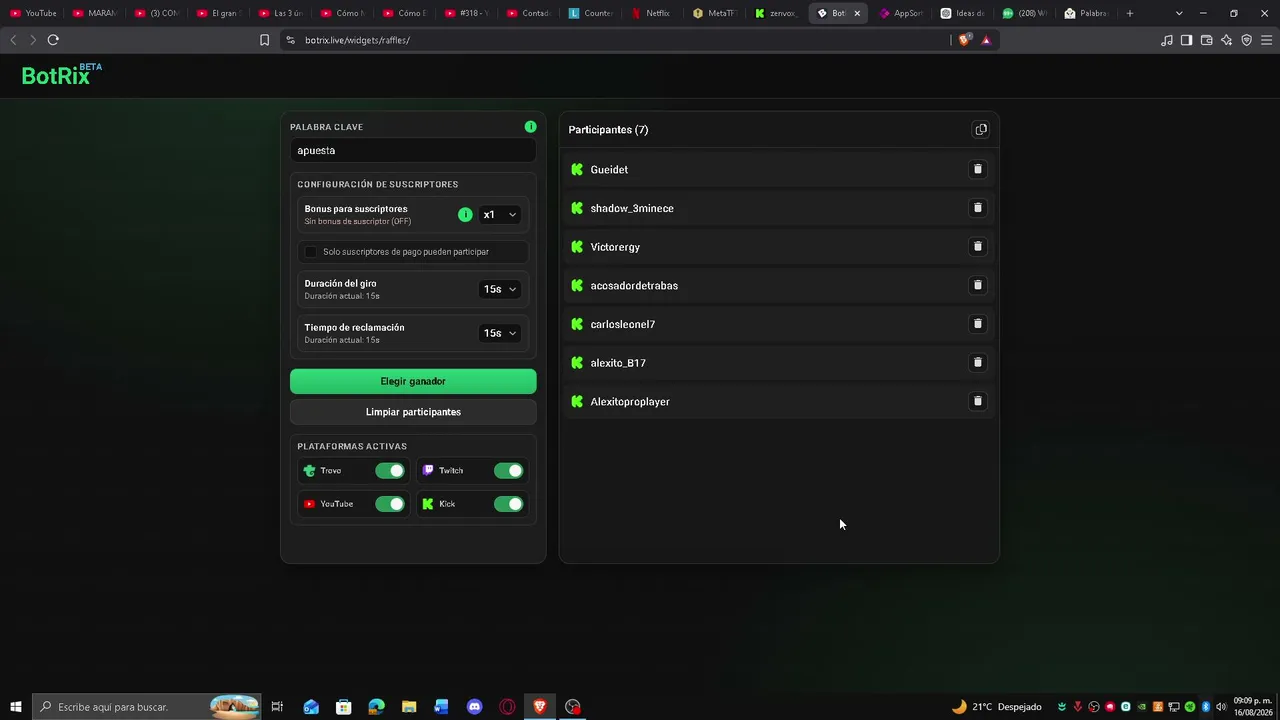Open the Brave Shields lion icon
Viewport: 1280px width, 720px height.
point(964,40)
